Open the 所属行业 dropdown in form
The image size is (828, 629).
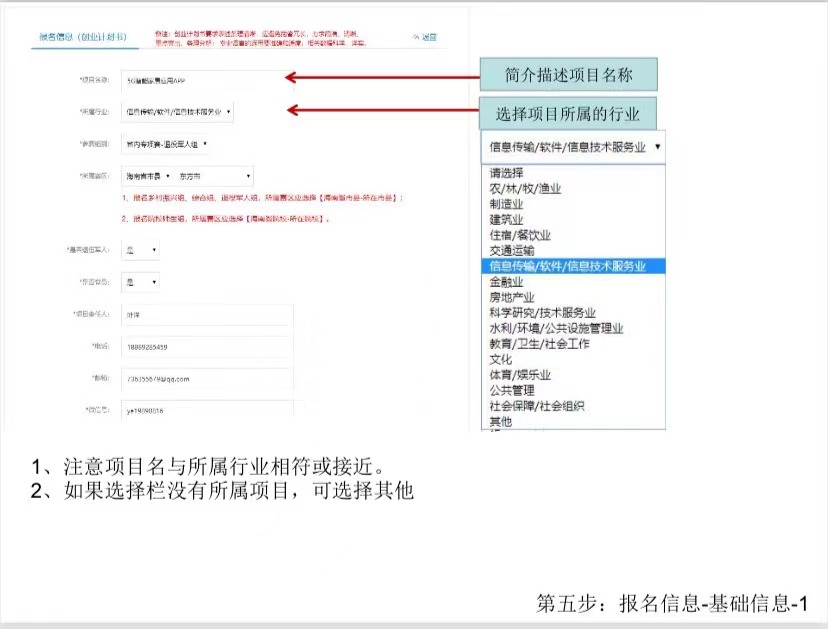coord(178,112)
